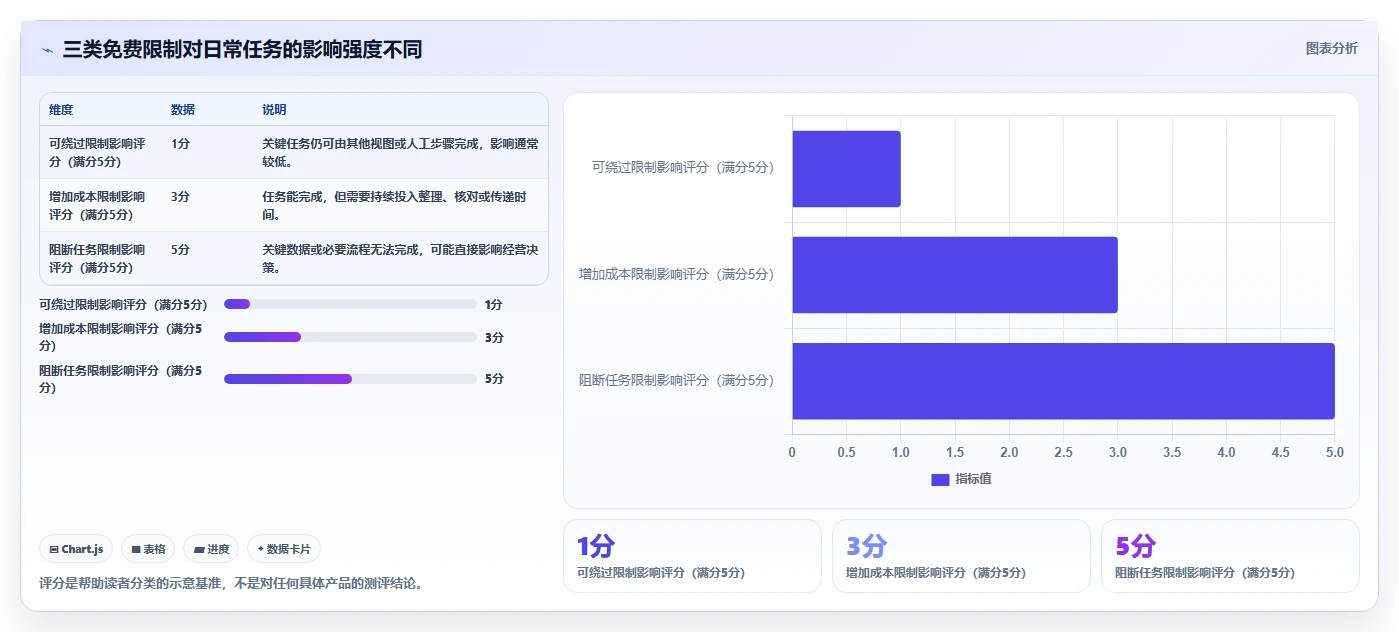Screen dimensions: 1399x632
Task: Click the 3分 cell in the table
Action: tap(180, 197)
